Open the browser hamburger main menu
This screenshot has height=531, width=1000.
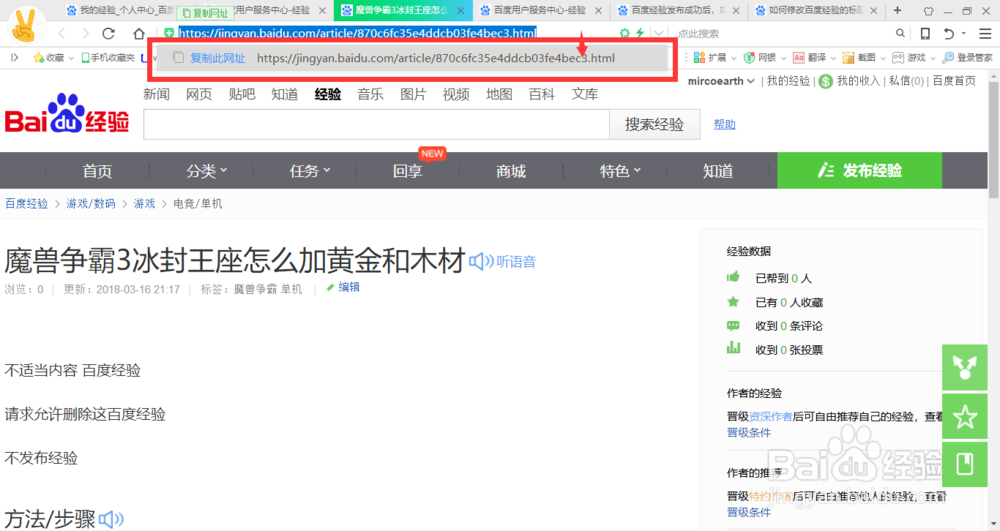click(x=985, y=33)
